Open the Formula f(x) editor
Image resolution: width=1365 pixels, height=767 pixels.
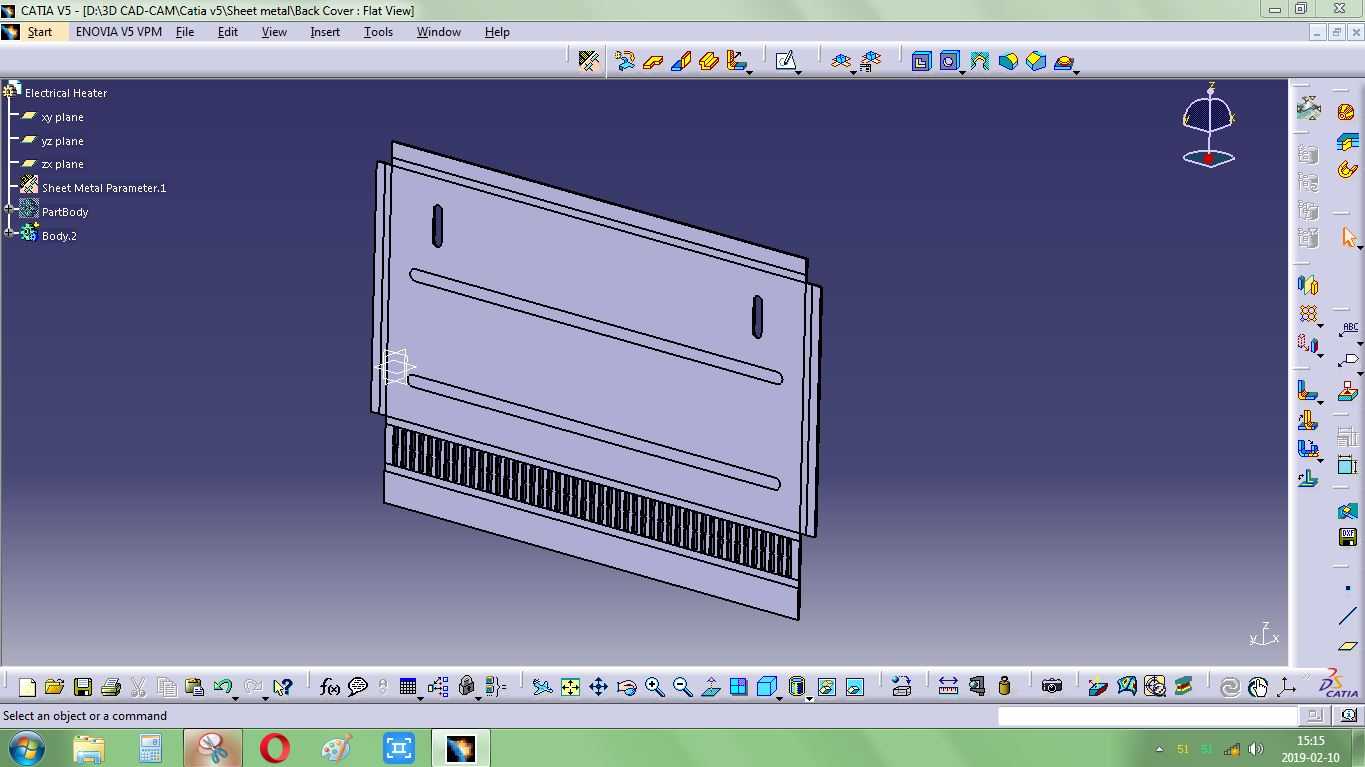coord(329,687)
